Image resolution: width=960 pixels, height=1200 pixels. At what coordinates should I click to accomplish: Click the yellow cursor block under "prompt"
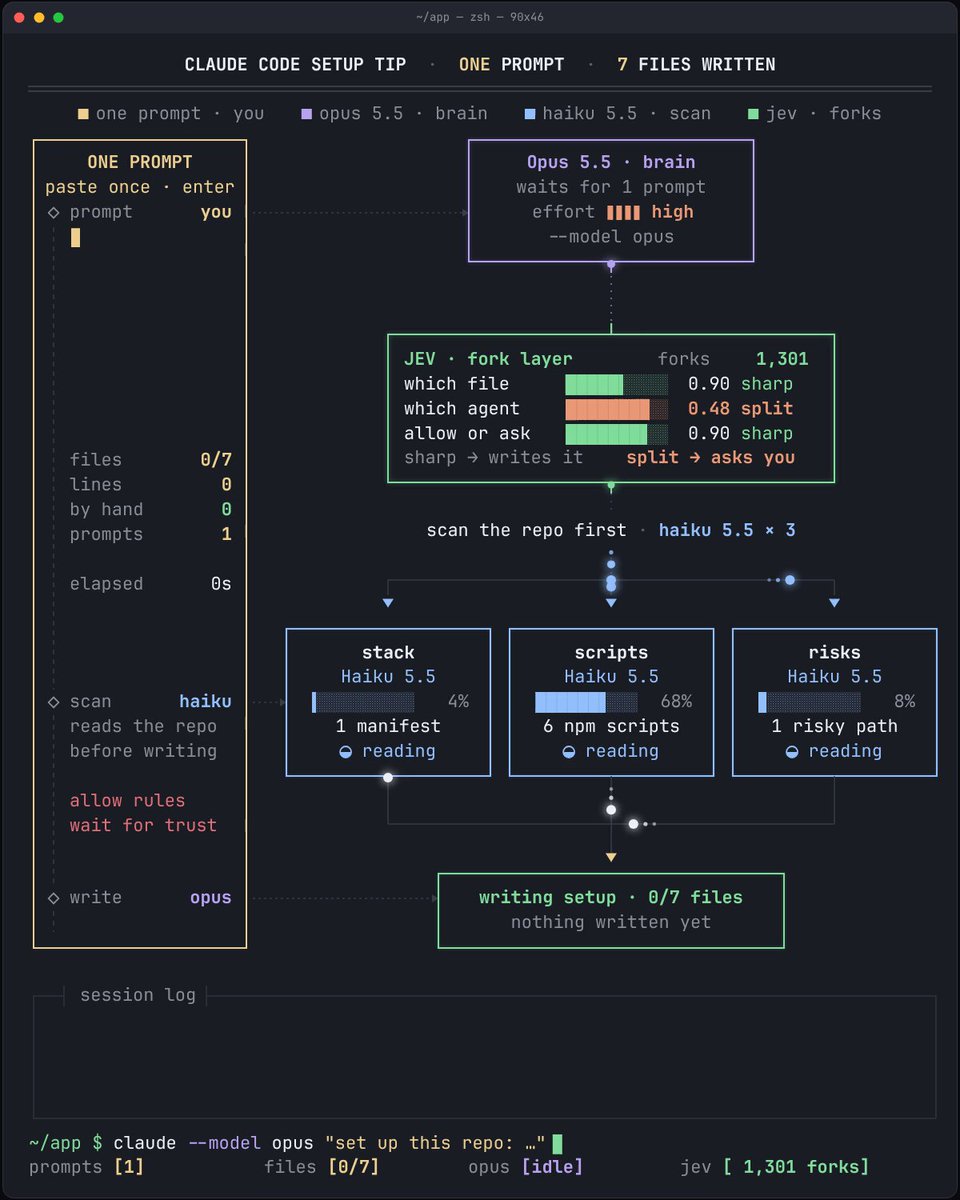click(75, 237)
